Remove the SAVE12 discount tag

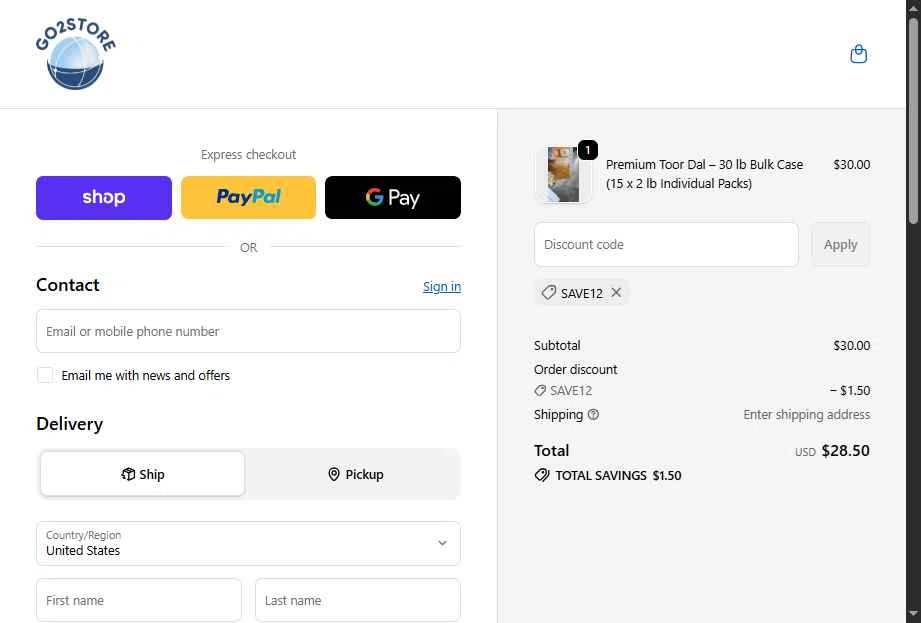tap(616, 292)
